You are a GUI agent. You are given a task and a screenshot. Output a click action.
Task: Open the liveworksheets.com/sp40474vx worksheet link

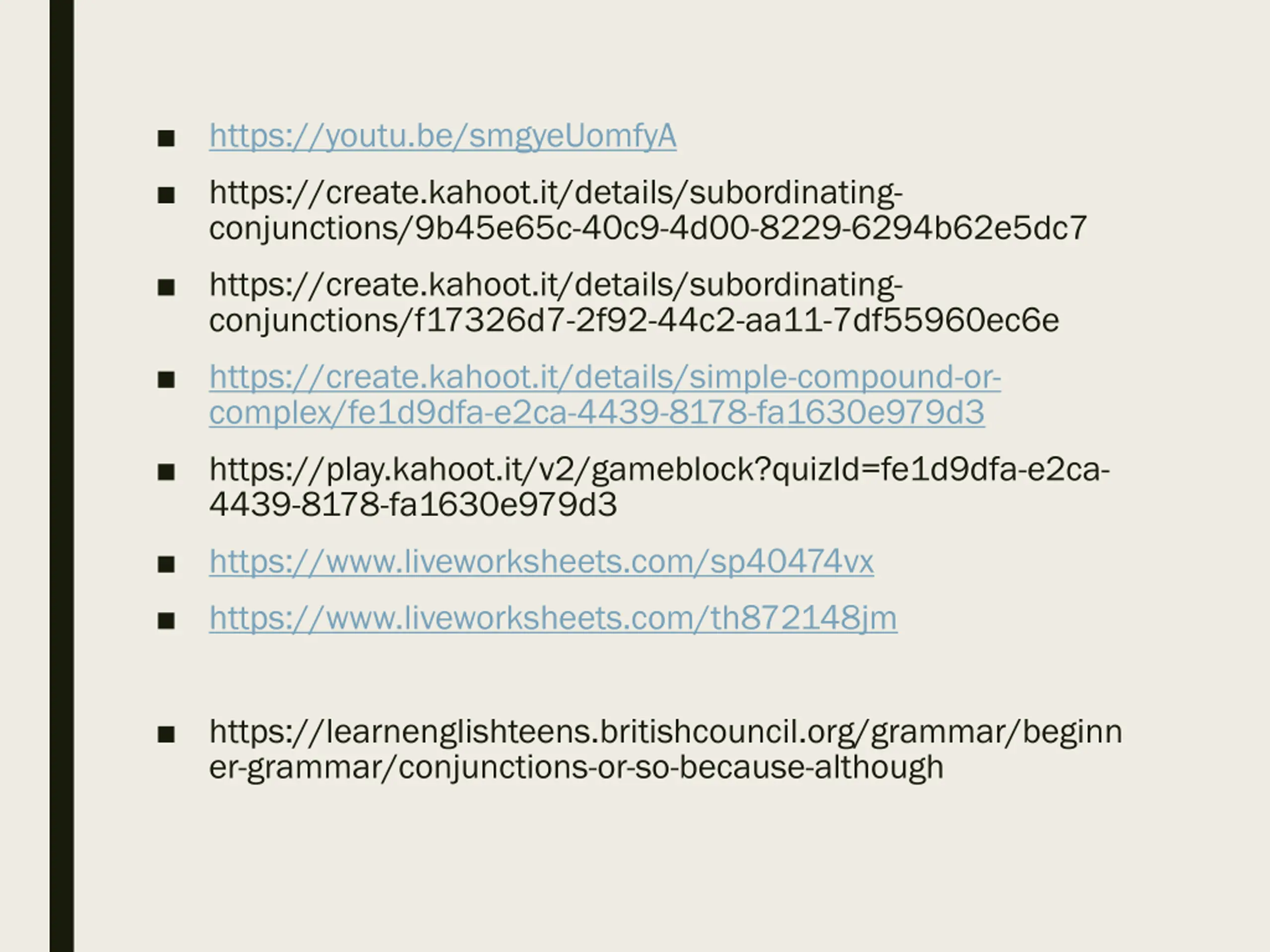(x=541, y=562)
